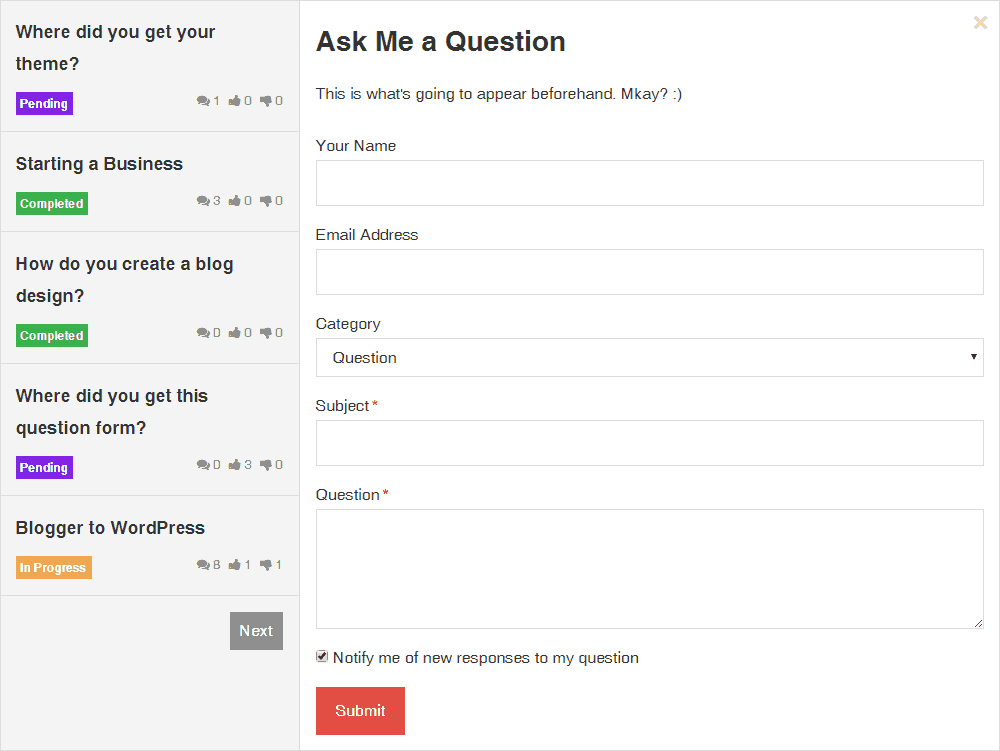Screen dimensions: 1000x751
Task: Click thumbs-up icon on Starting a Business
Action: (x=235, y=201)
